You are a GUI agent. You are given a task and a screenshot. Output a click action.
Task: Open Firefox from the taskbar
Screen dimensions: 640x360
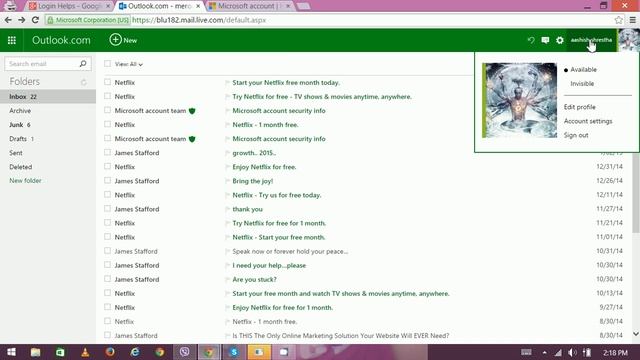[x=110, y=352]
